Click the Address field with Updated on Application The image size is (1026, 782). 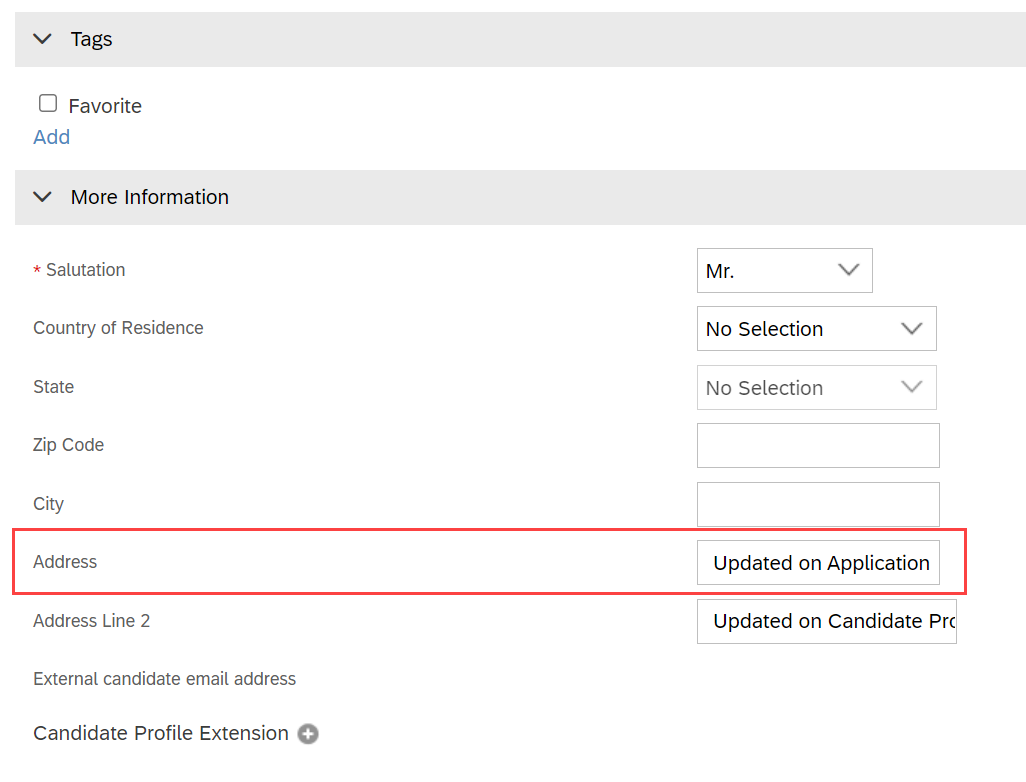point(818,563)
